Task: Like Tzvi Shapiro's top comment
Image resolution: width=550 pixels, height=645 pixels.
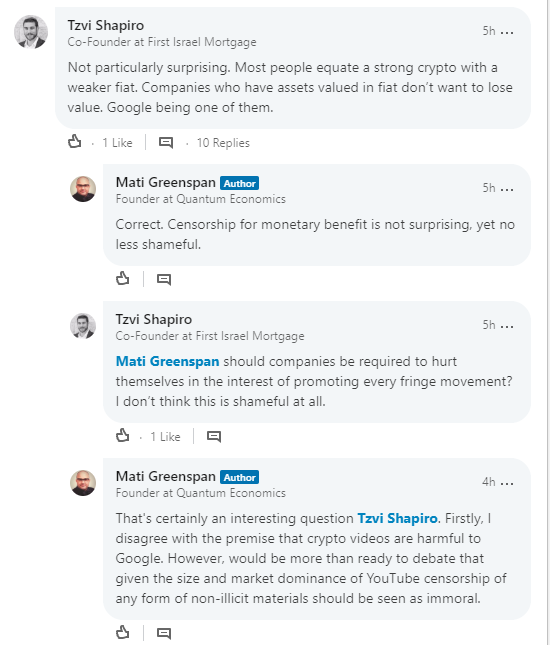Action: 74,142
